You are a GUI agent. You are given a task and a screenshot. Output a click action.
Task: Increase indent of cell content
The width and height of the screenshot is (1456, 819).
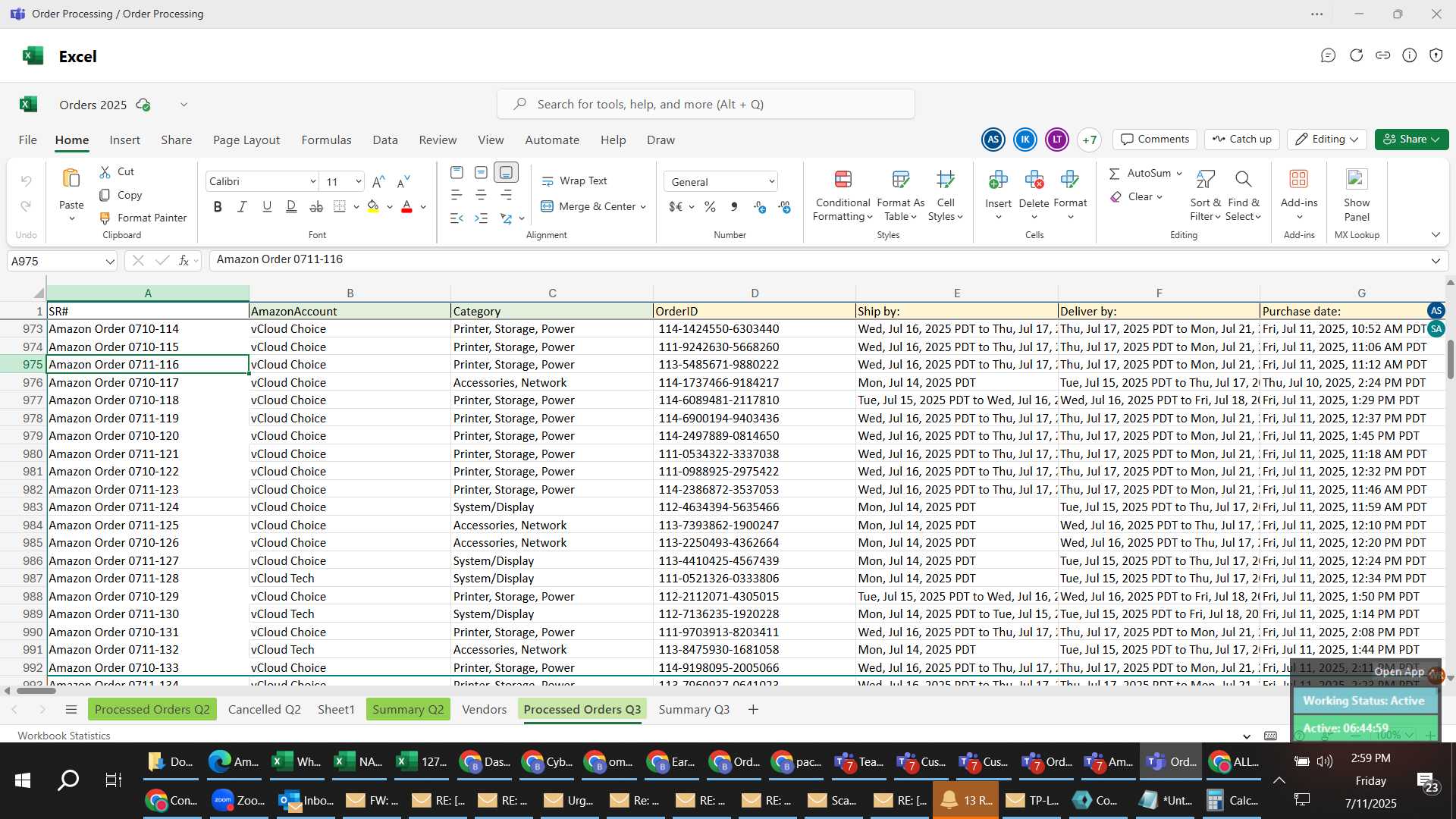481,218
